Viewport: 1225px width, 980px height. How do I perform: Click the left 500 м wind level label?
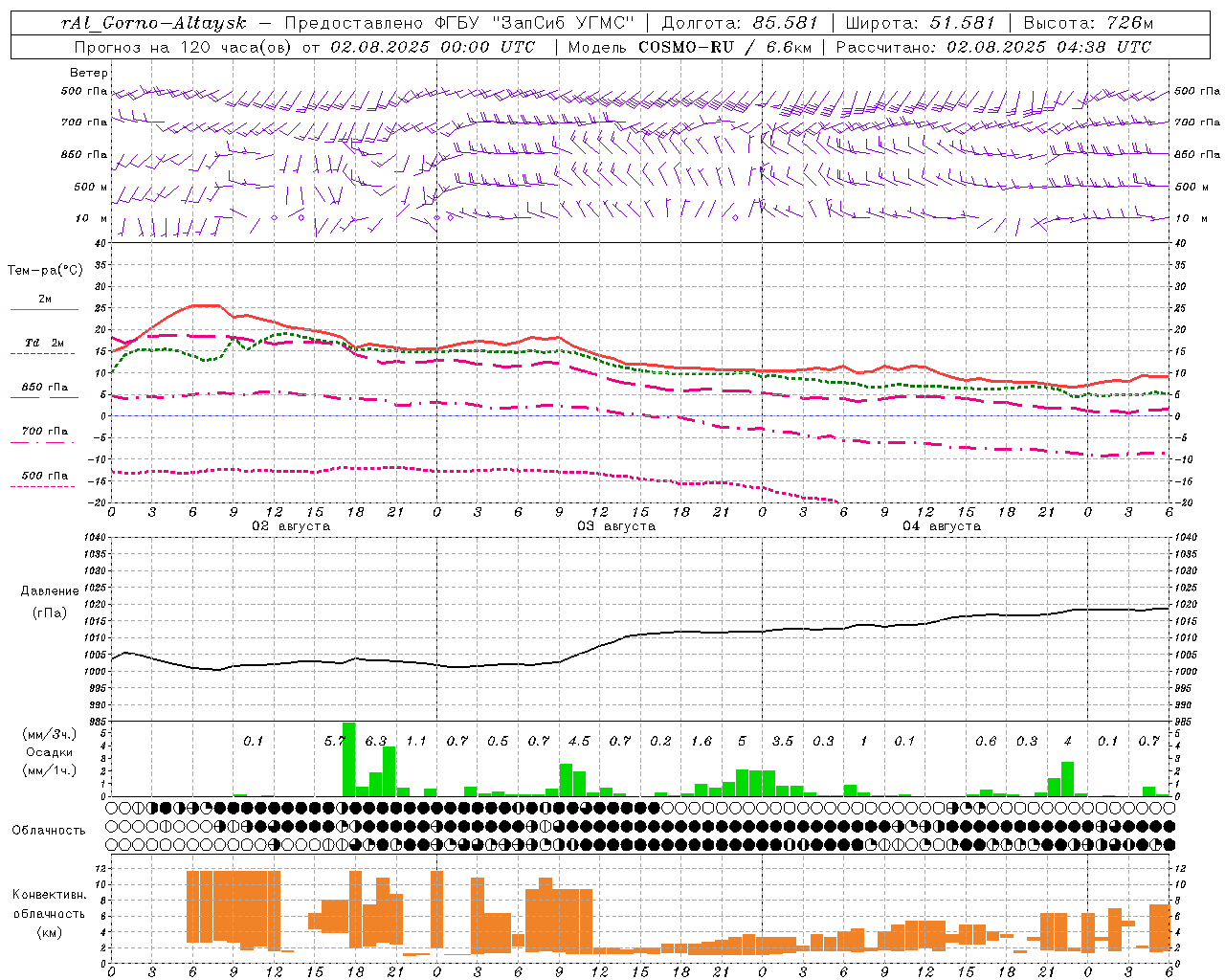coord(91,187)
